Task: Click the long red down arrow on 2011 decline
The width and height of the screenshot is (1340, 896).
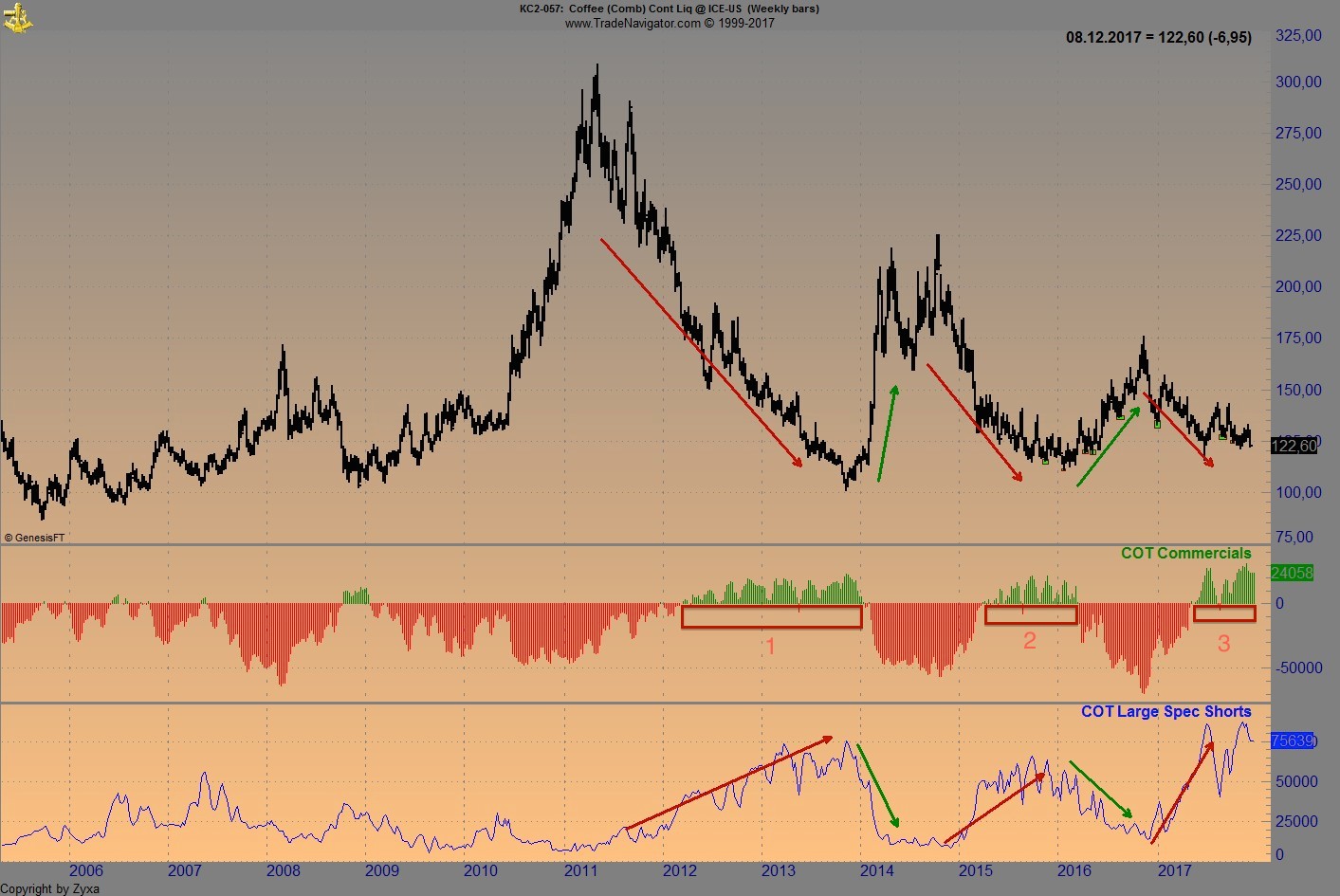Action: [702, 351]
